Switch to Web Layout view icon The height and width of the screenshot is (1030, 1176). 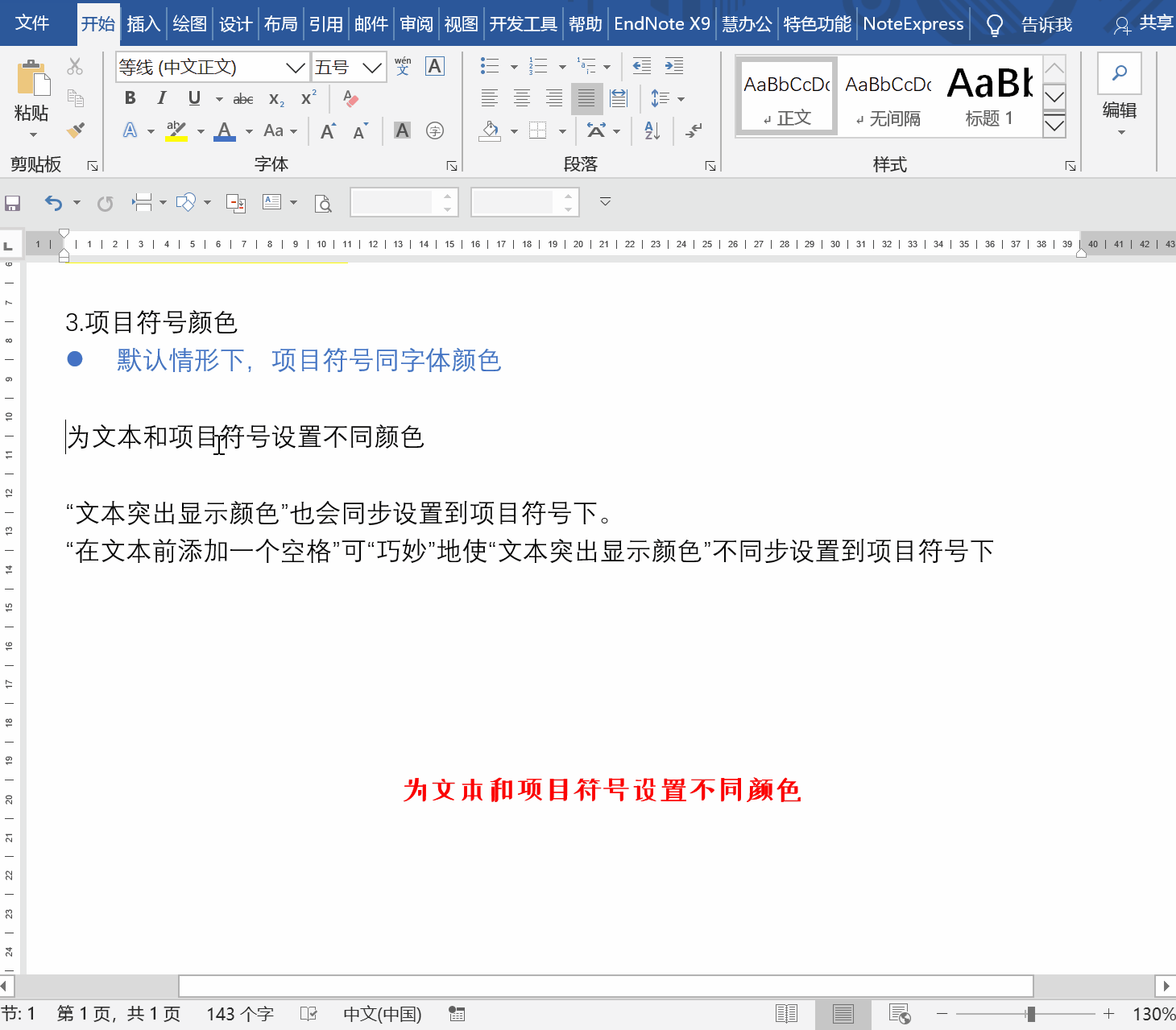[x=900, y=1014]
